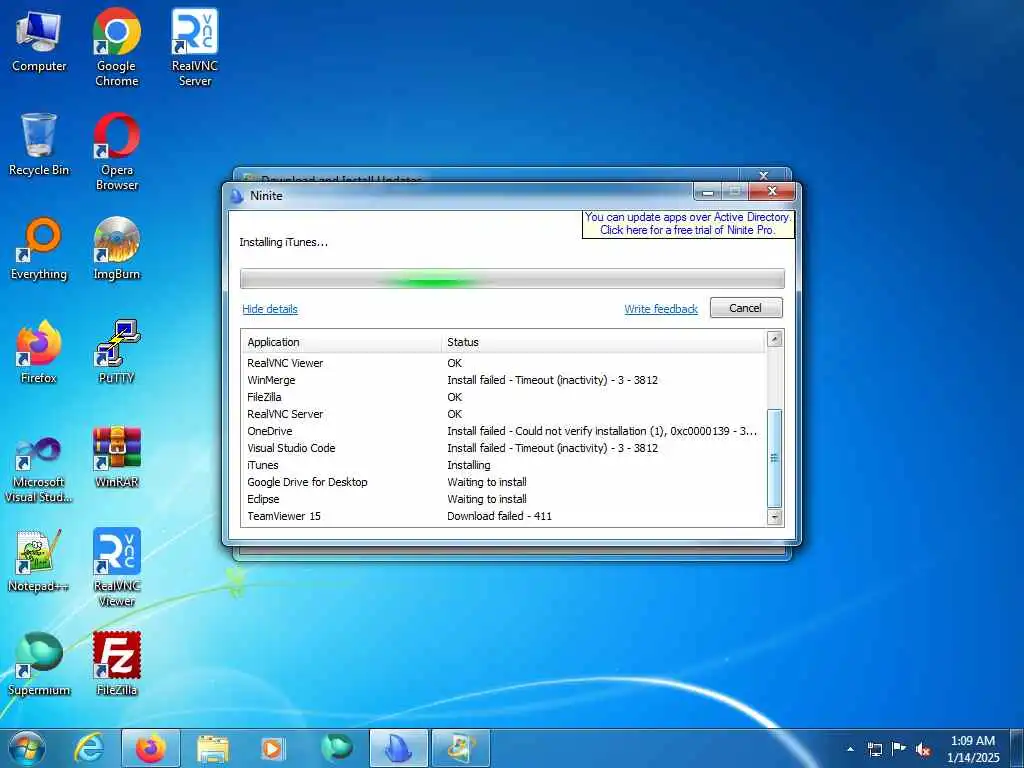Launch Internet Explorer from the taskbar
This screenshot has height=768, width=1024.
click(x=89, y=748)
